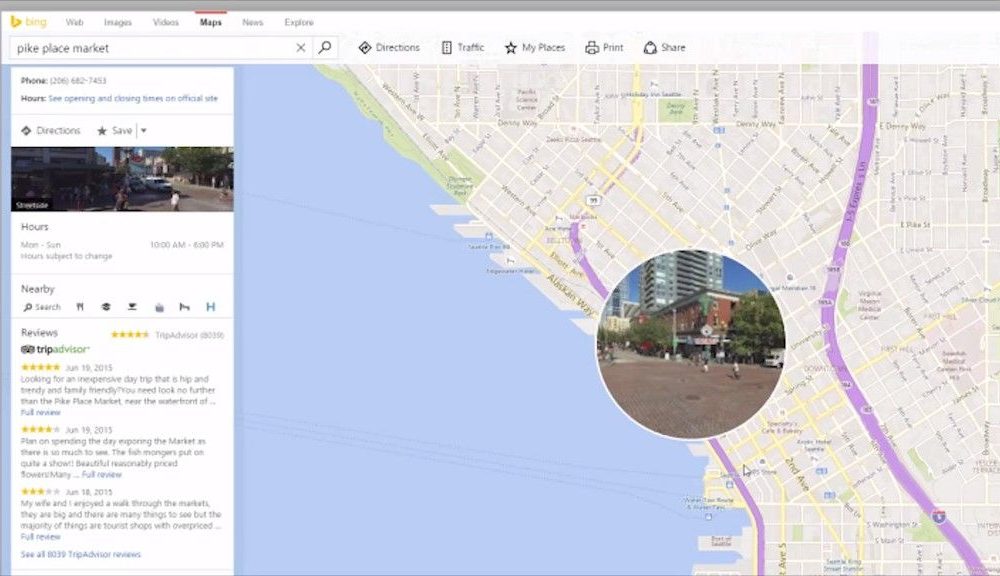Clear the search box with the X icon
Viewport: 1000px width, 576px height.
pyautogui.click(x=300, y=48)
